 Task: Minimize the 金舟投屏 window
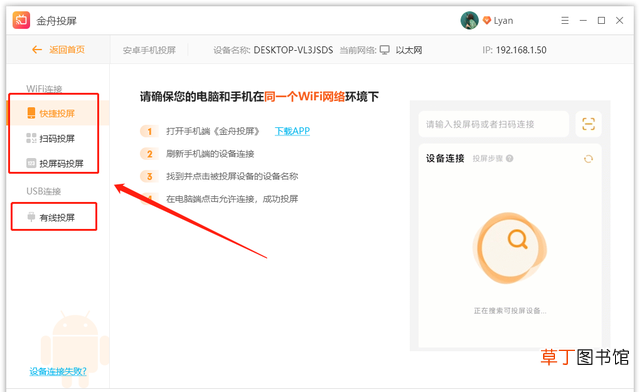click(583, 20)
